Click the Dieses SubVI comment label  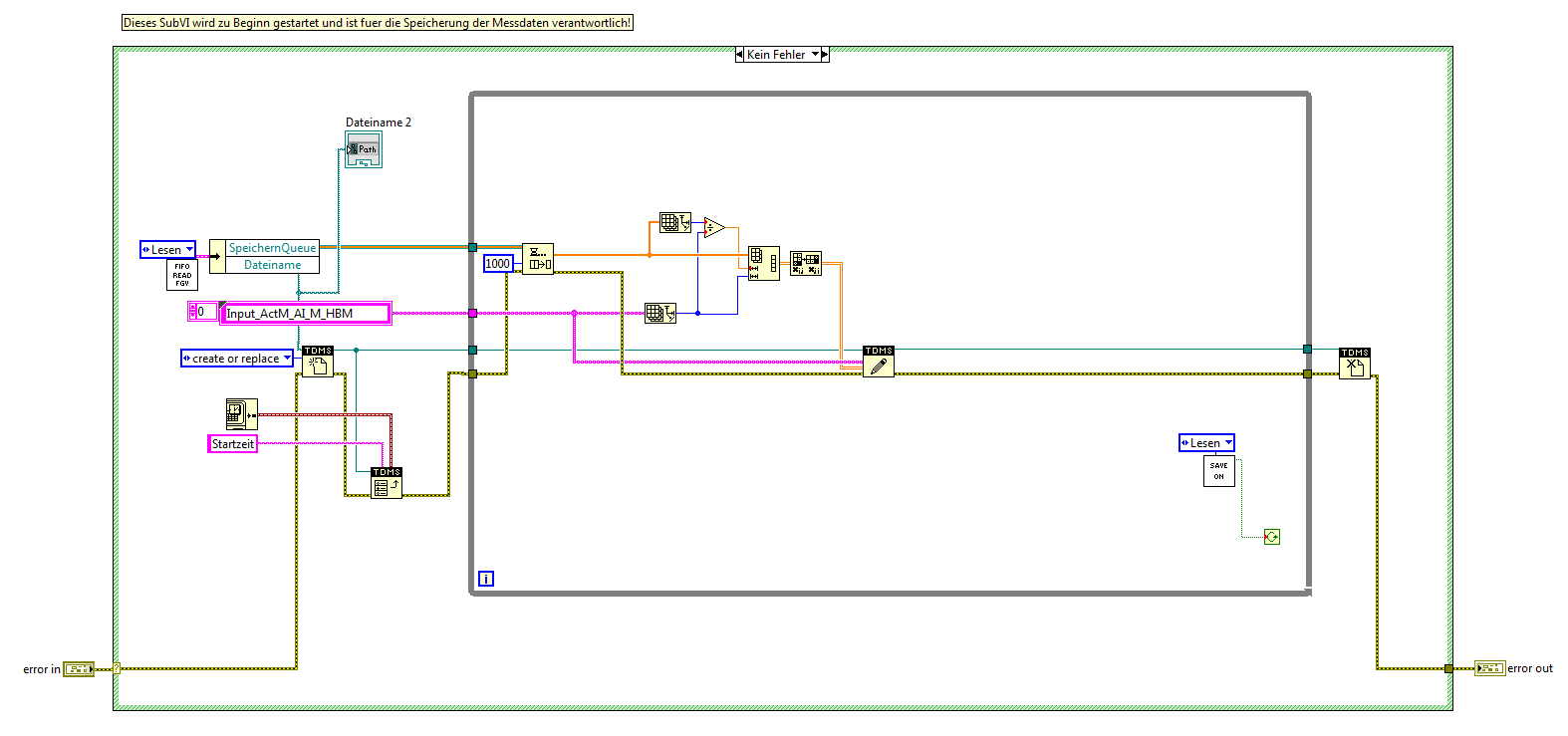tap(378, 23)
